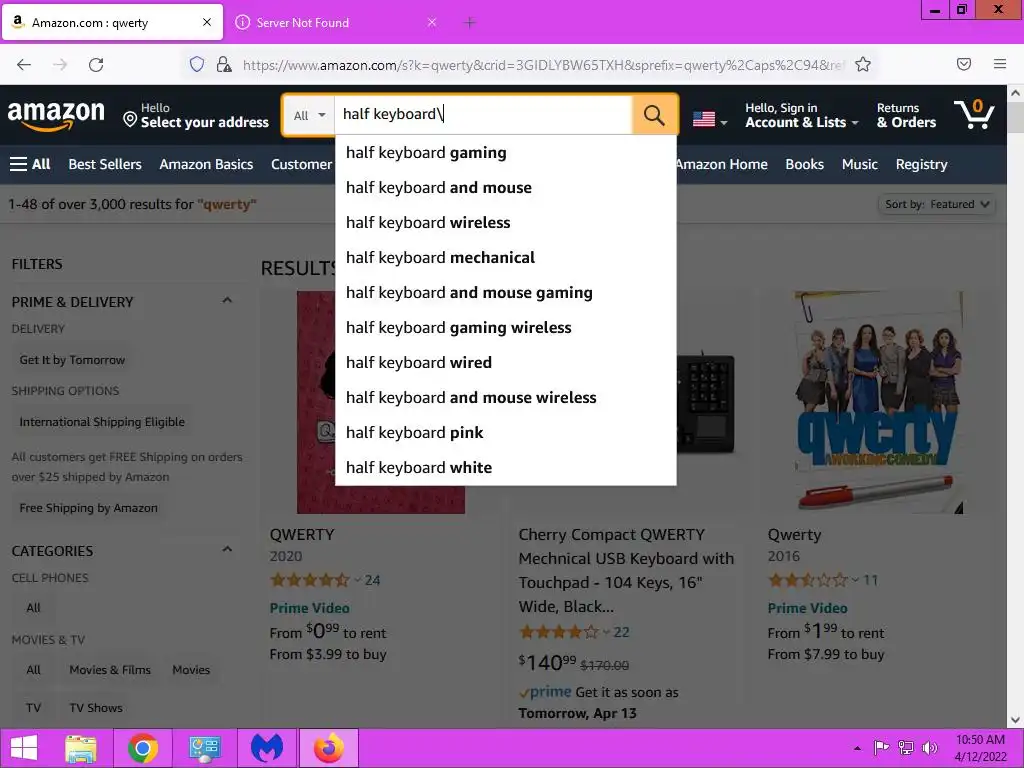Go to Music section
The height and width of the screenshot is (768, 1024).
tap(859, 165)
